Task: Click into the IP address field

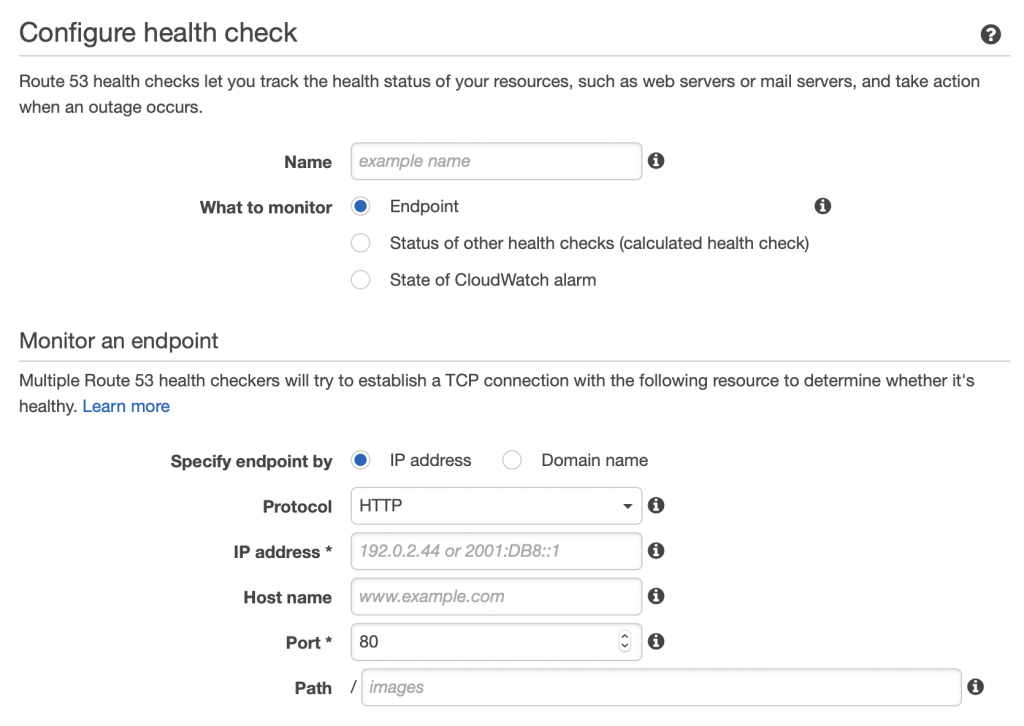Action: pyautogui.click(x=496, y=551)
